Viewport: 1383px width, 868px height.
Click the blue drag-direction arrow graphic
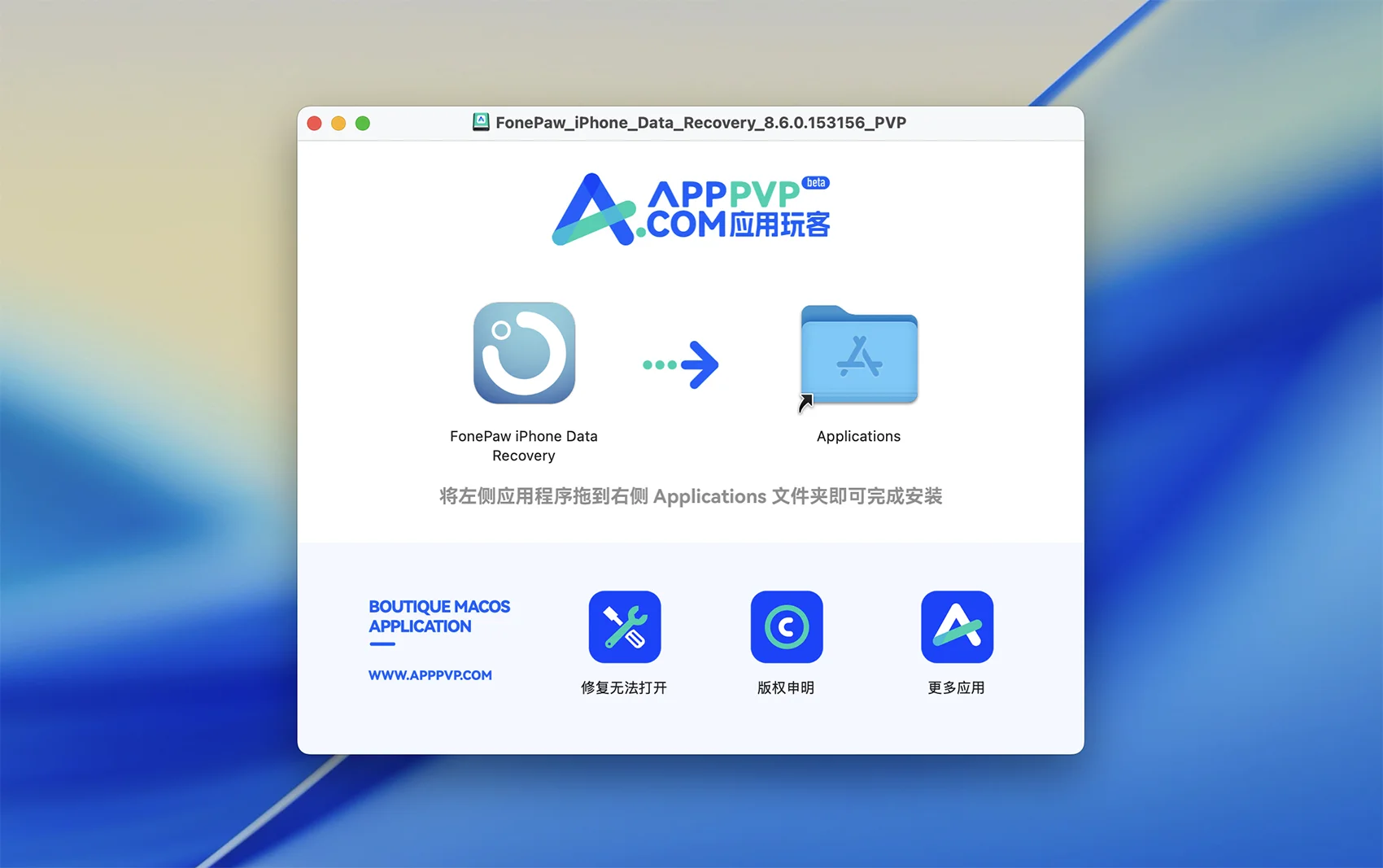681,364
